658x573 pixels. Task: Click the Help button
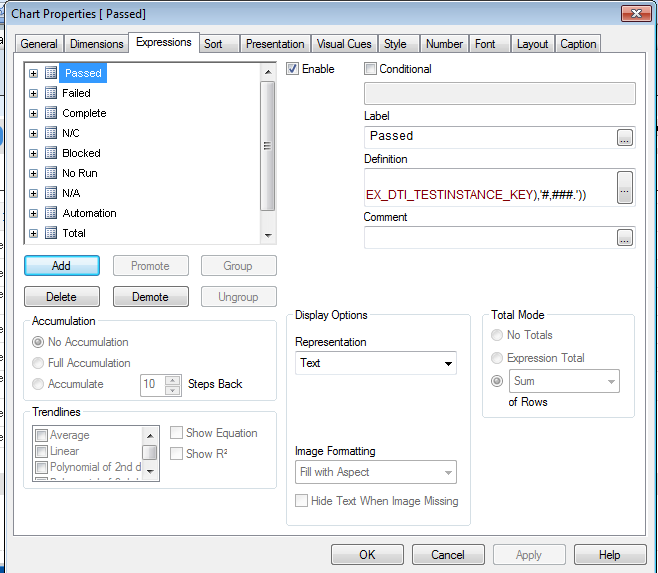click(x=610, y=555)
